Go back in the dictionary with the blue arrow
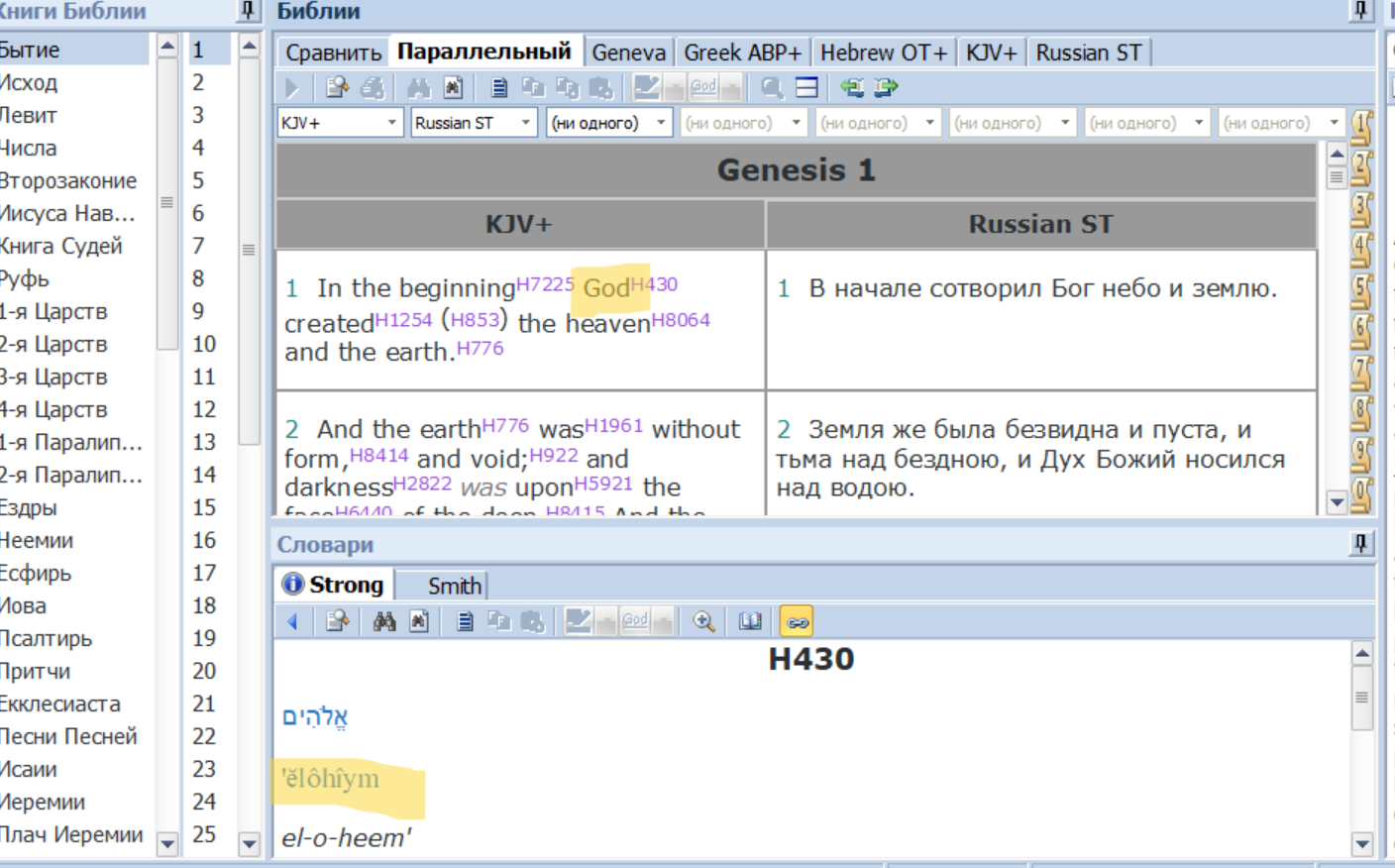The width and height of the screenshot is (1395, 868). 292,621
